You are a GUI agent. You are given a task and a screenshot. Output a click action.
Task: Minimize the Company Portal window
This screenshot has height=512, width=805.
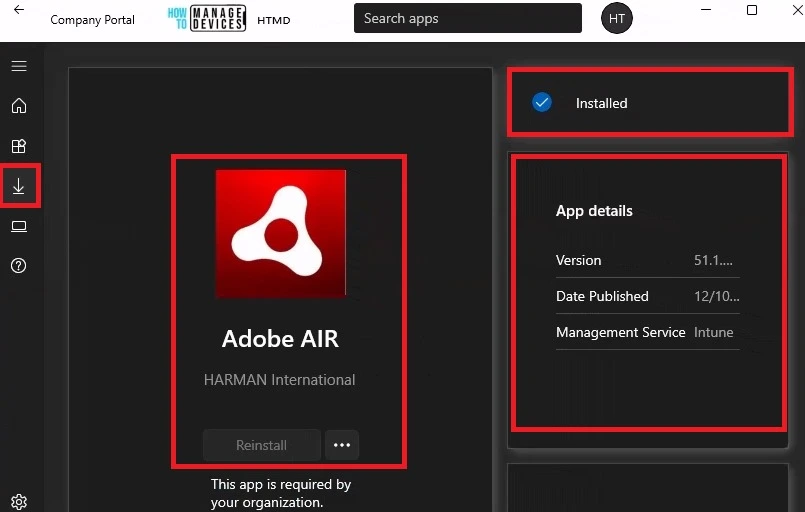coord(706,10)
